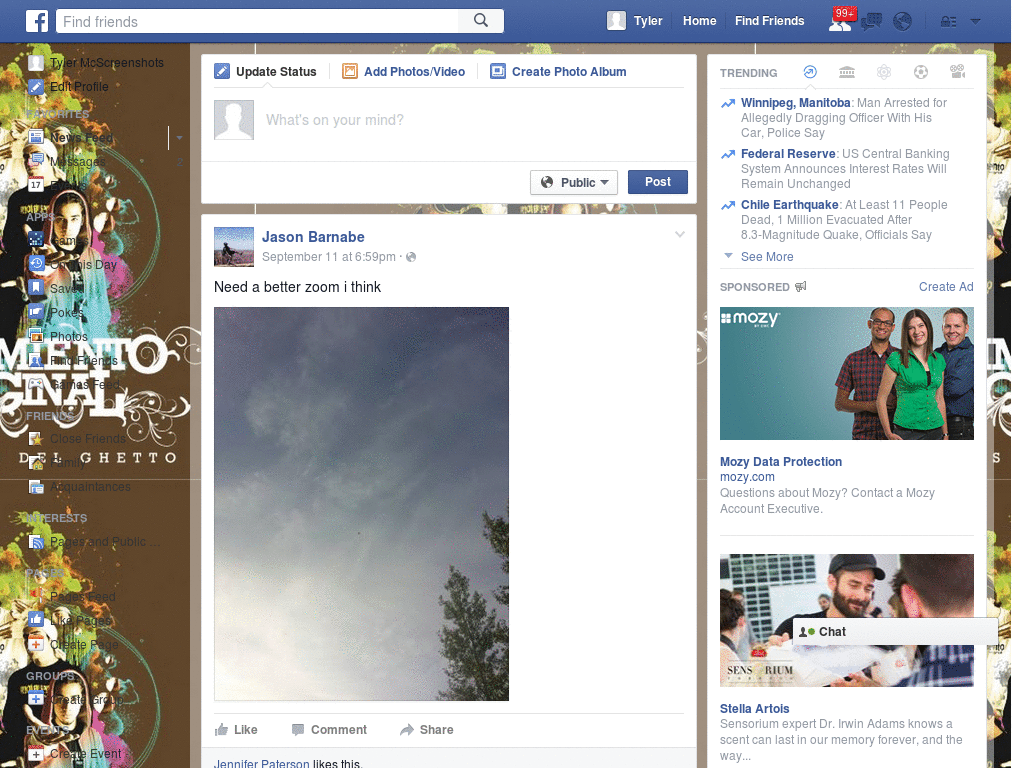1024x768 pixels.
Task: Open account menu dropdown arrow in top bar
Action: click(976, 22)
